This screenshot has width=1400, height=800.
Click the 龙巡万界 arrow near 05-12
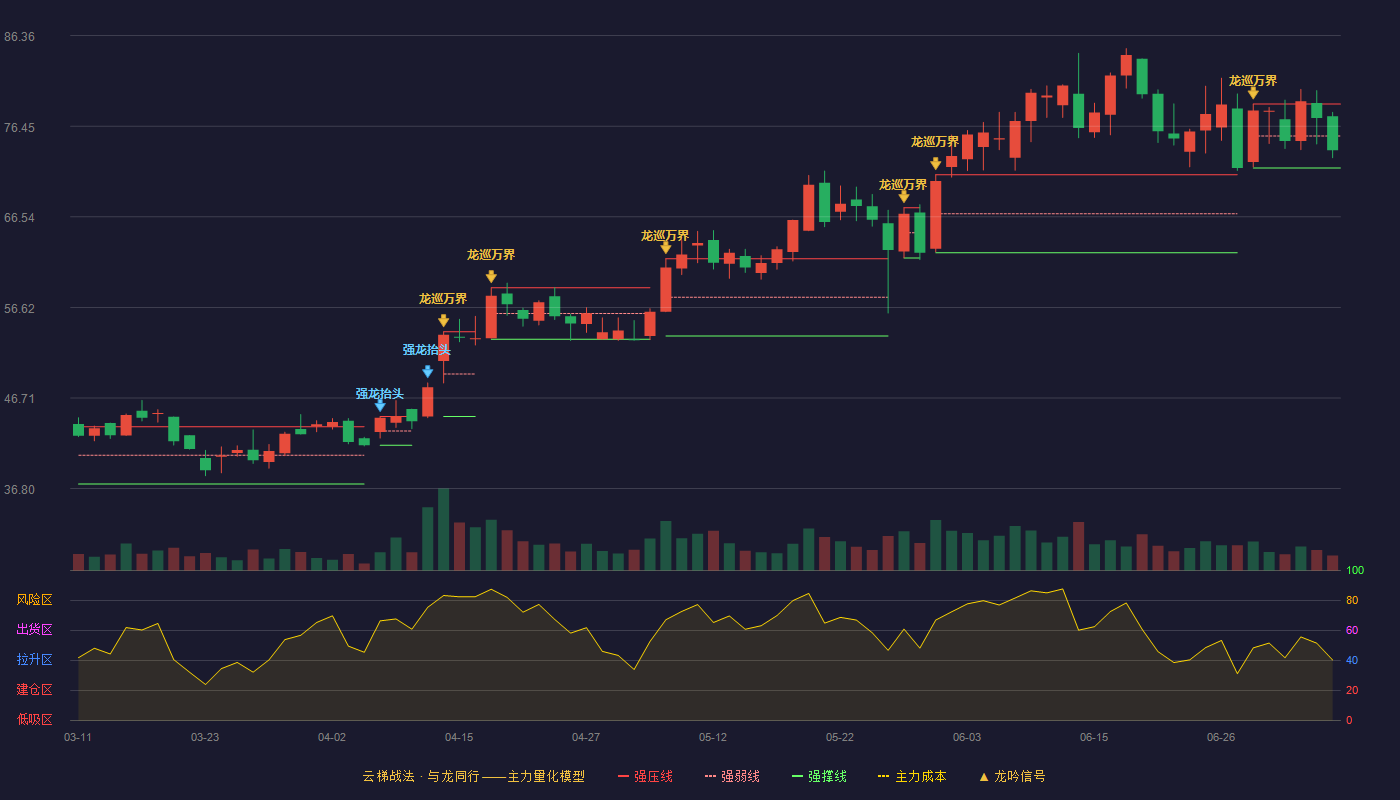click(x=666, y=247)
